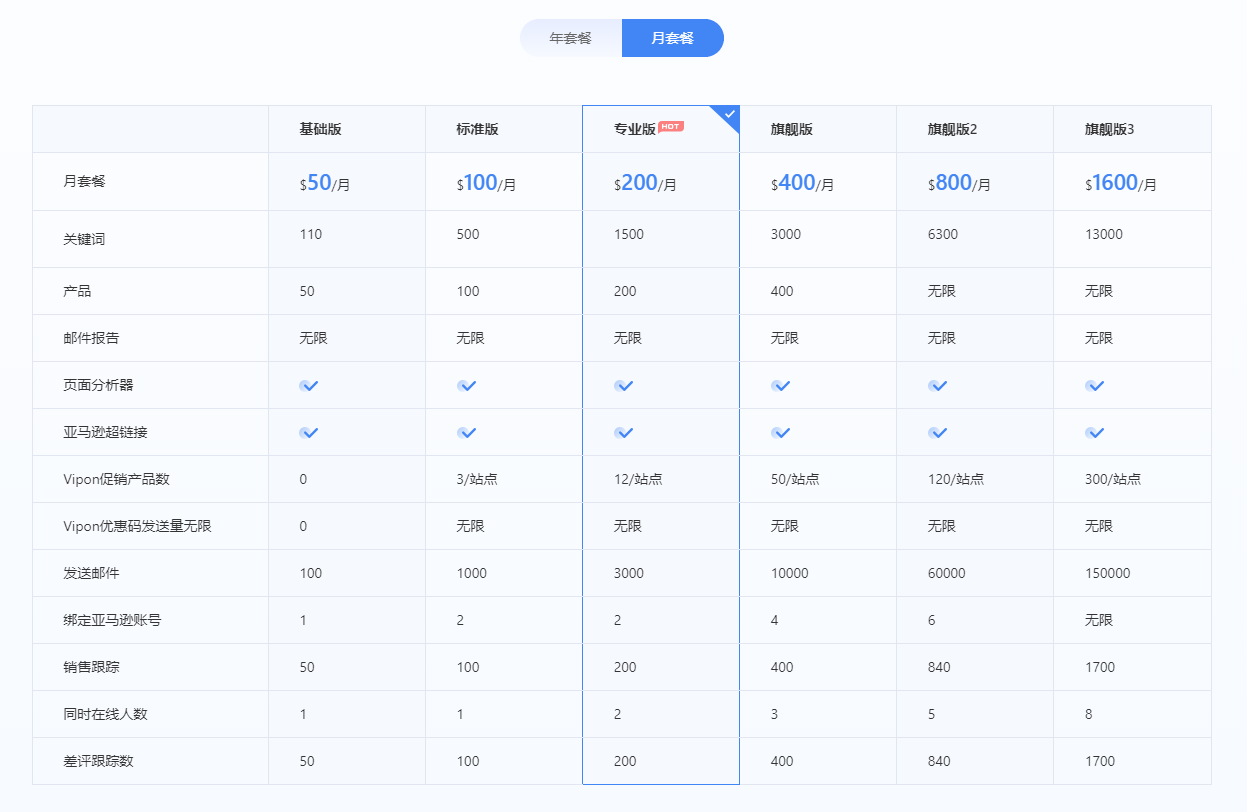Click the selected-corner checkmark on 专业版
Viewport: 1247px width, 812px height.
click(x=730, y=114)
